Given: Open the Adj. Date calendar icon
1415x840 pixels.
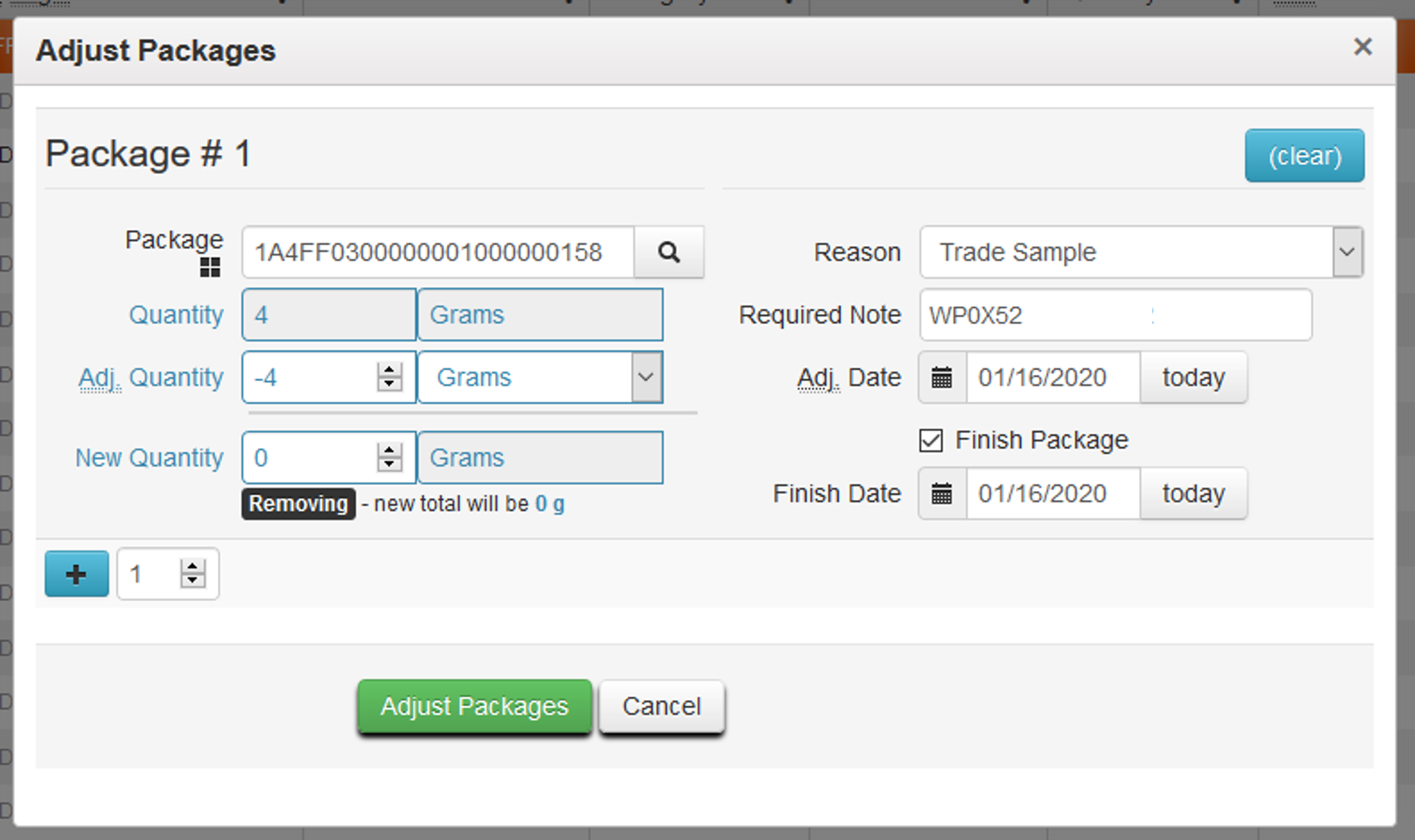Looking at the screenshot, I should (x=942, y=377).
